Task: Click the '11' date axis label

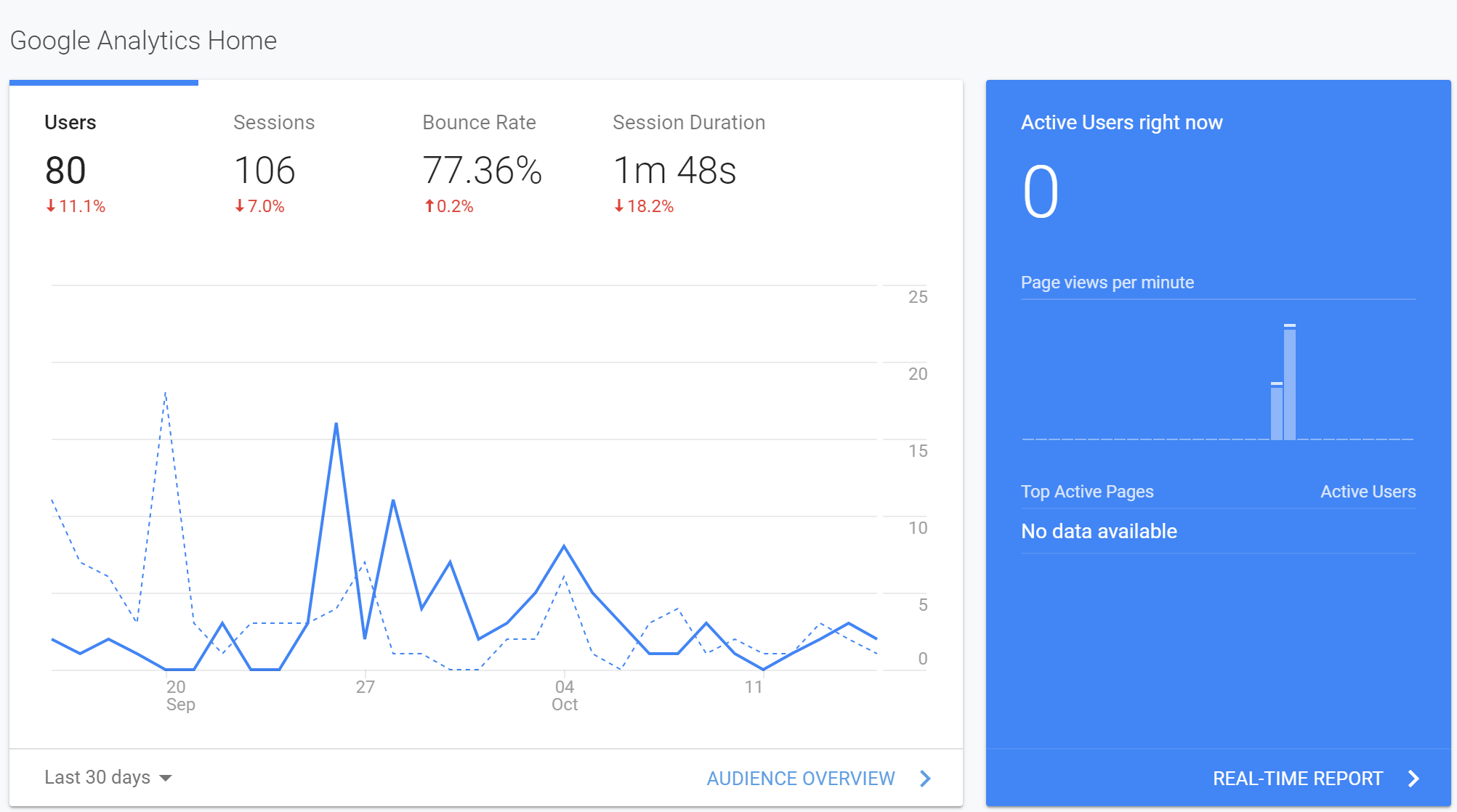Action: (754, 686)
